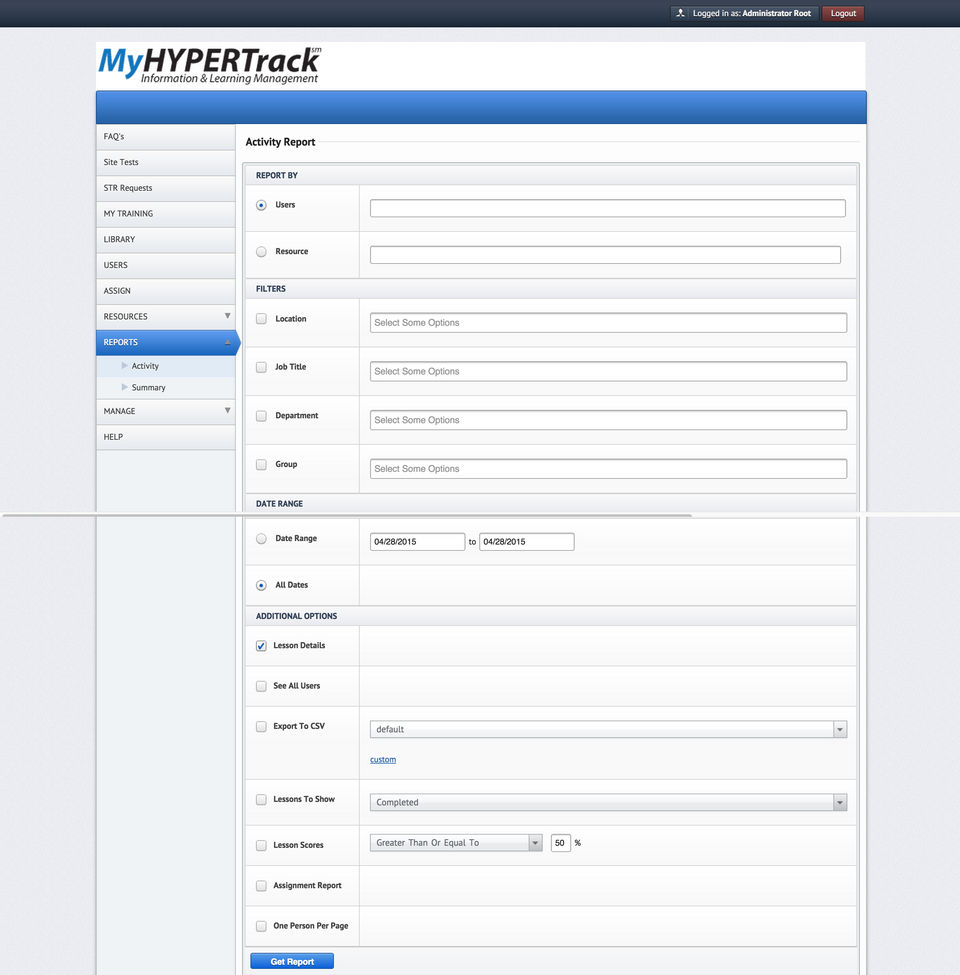Check the Group filter checkbox
Screen dimensions: 960x975
pyautogui.click(x=261, y=464)
